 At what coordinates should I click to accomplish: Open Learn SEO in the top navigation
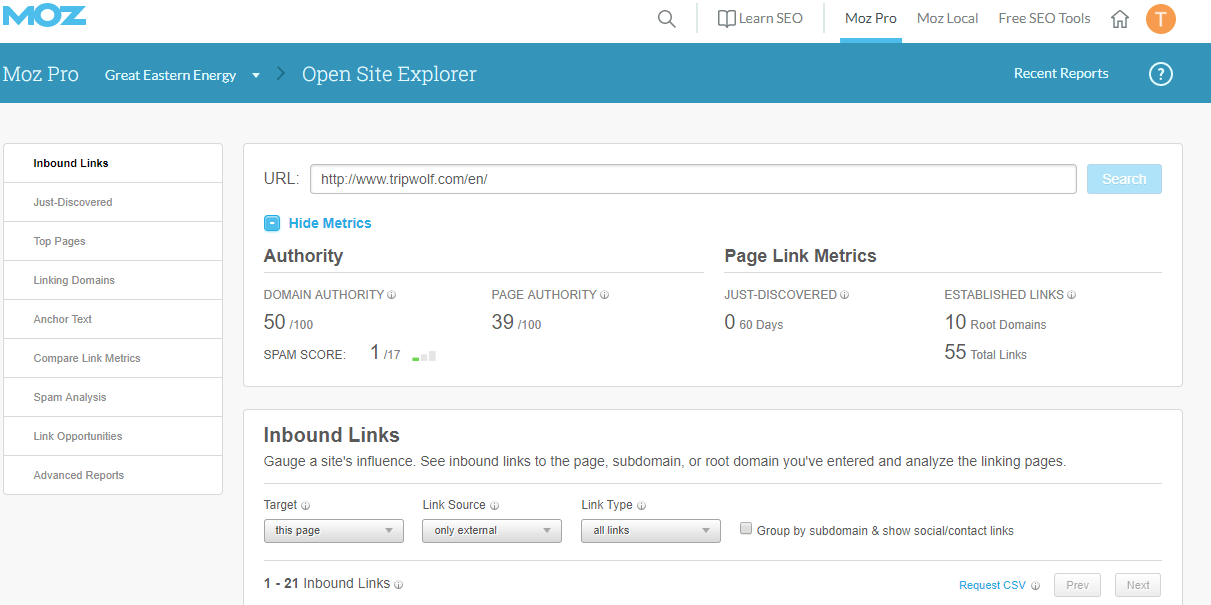pyautogui.click(x=760, y=19)
